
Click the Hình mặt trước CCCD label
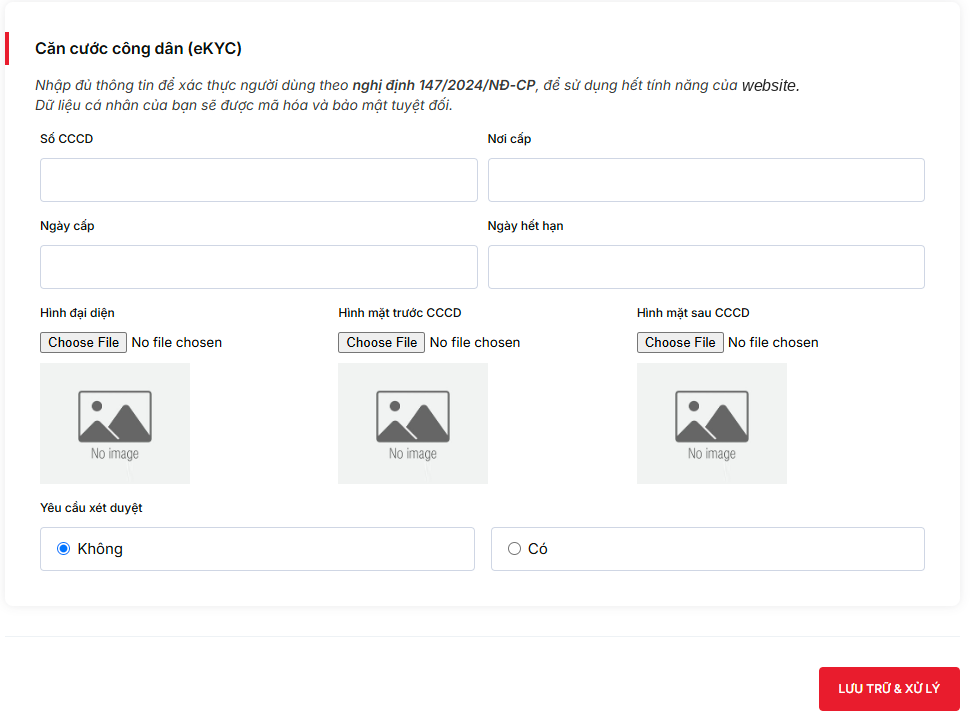click(400, 313)
